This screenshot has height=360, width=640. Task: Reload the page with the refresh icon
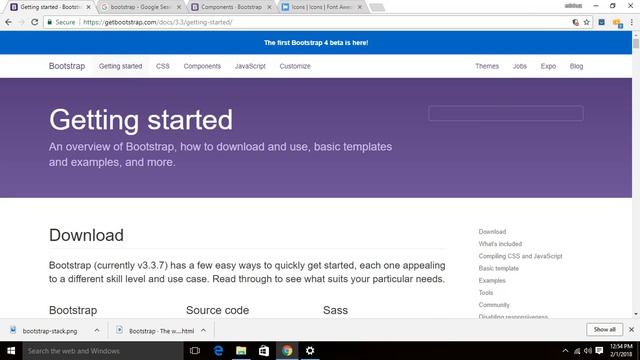click(35, 22)
